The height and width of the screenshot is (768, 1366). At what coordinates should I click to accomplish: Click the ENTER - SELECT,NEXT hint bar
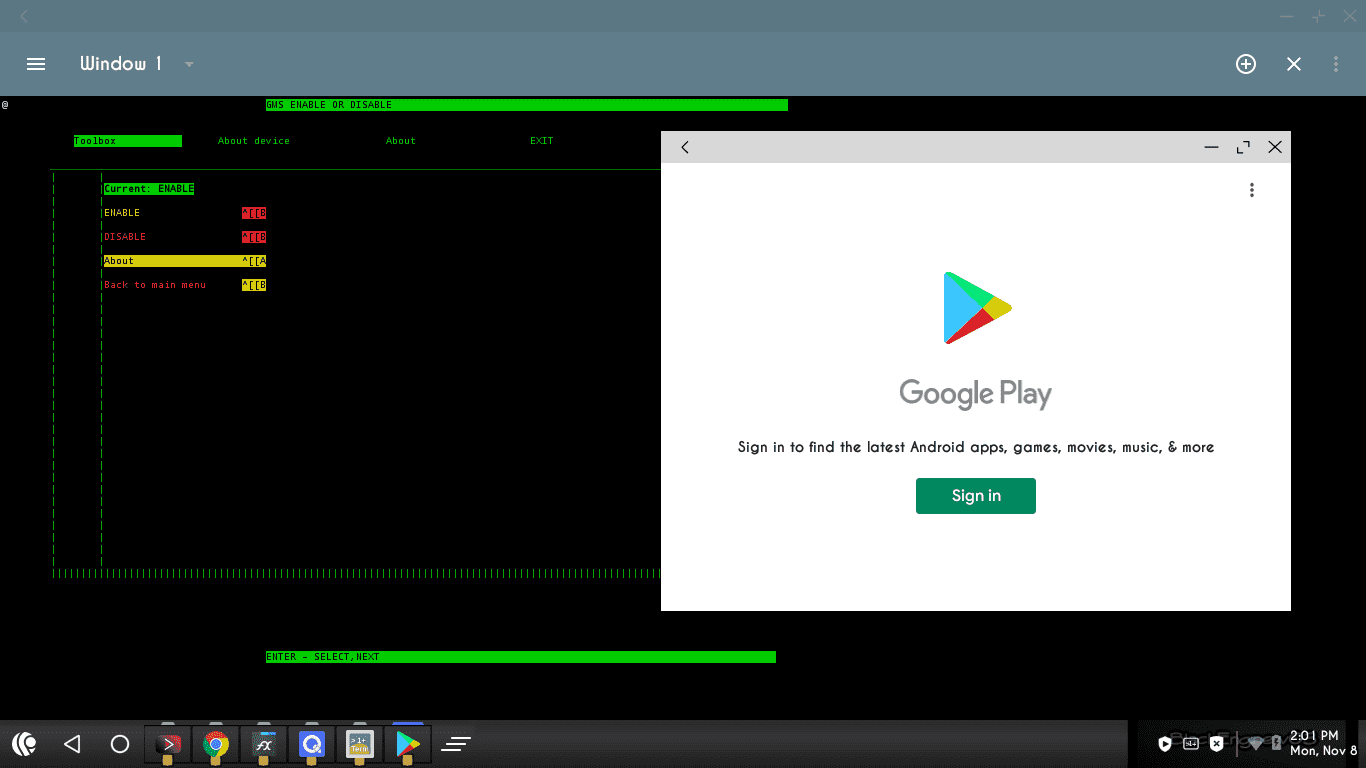[521, 657]
